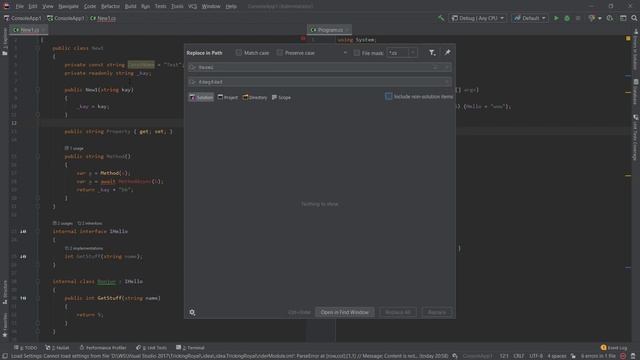
Task: Open search history dropdown in find field
Action: (x=193, y=67)
